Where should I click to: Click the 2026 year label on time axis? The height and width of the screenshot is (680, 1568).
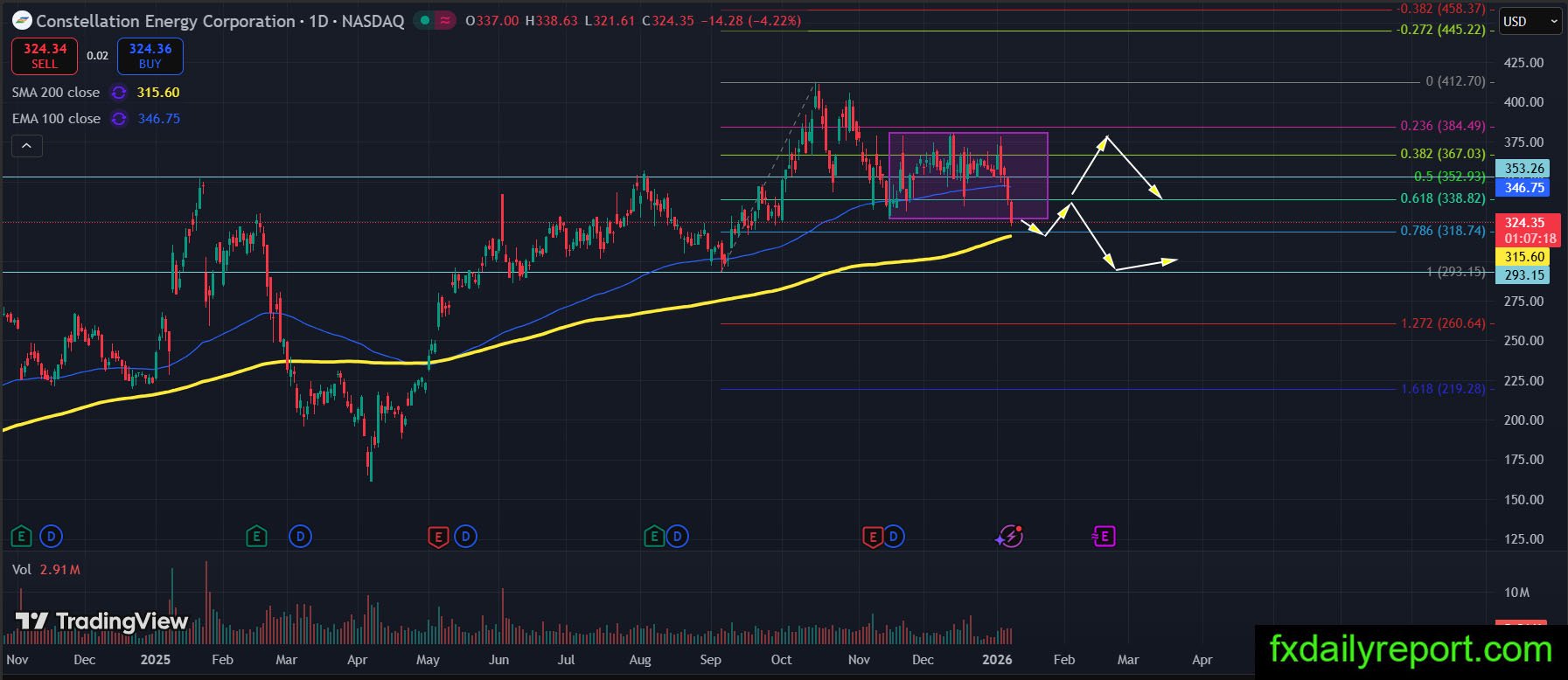[x=998, y=660]
